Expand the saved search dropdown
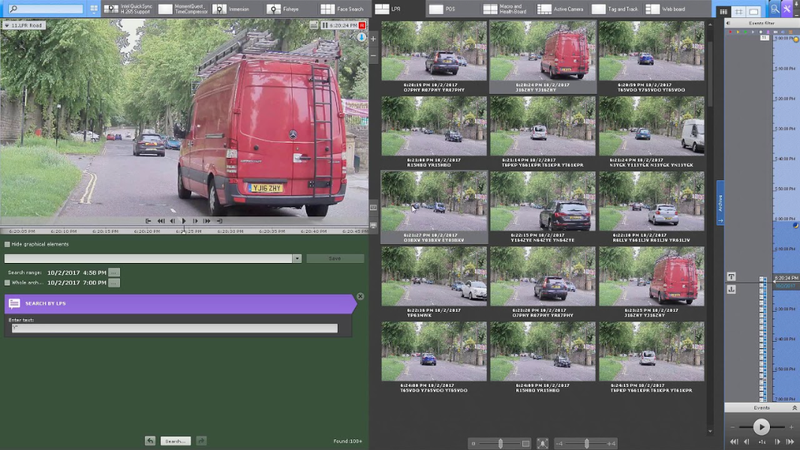 coord(297,258)
